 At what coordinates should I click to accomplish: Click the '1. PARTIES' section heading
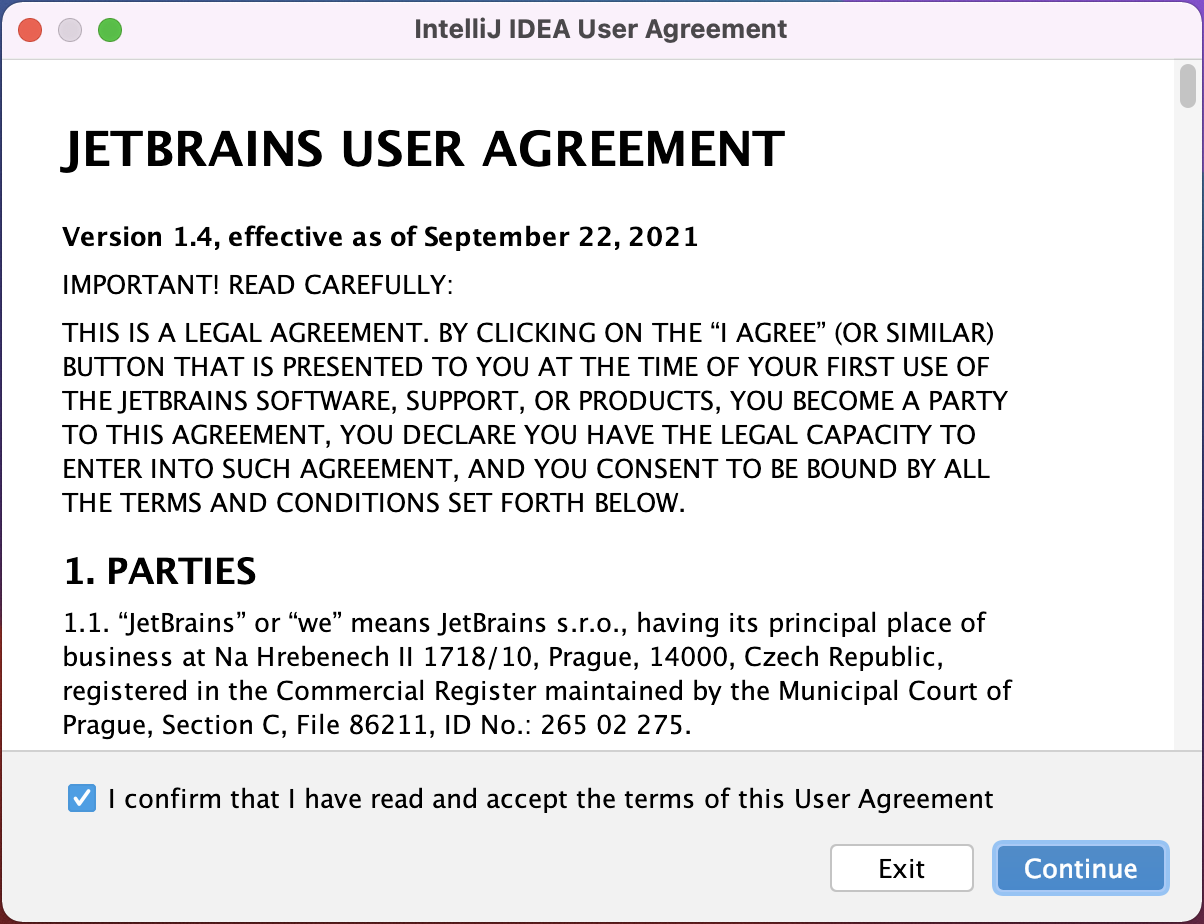(160, 571)
